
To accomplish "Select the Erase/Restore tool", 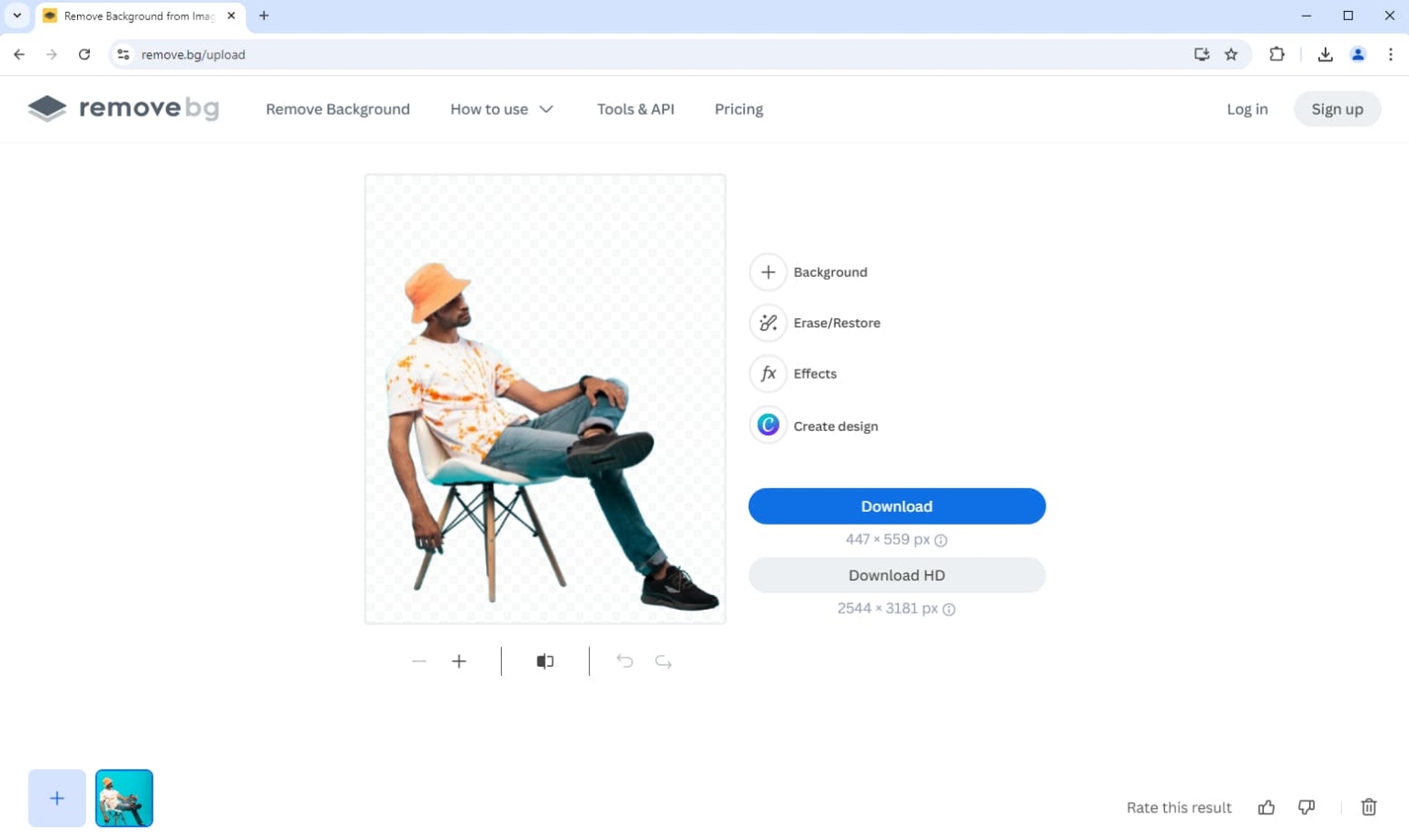I will pos(768,323).
